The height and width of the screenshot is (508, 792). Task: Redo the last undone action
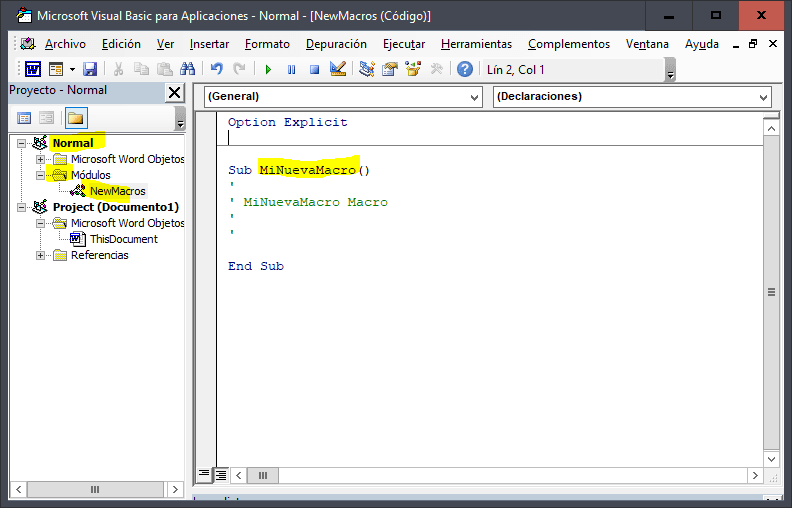[x=239, y=69]
